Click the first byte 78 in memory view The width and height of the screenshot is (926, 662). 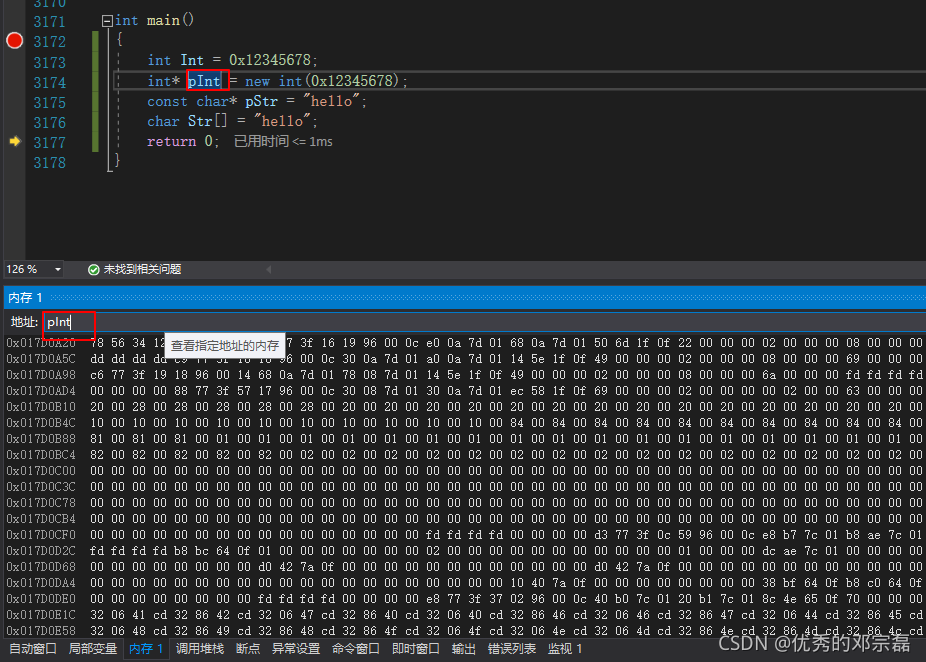(97, 343)
